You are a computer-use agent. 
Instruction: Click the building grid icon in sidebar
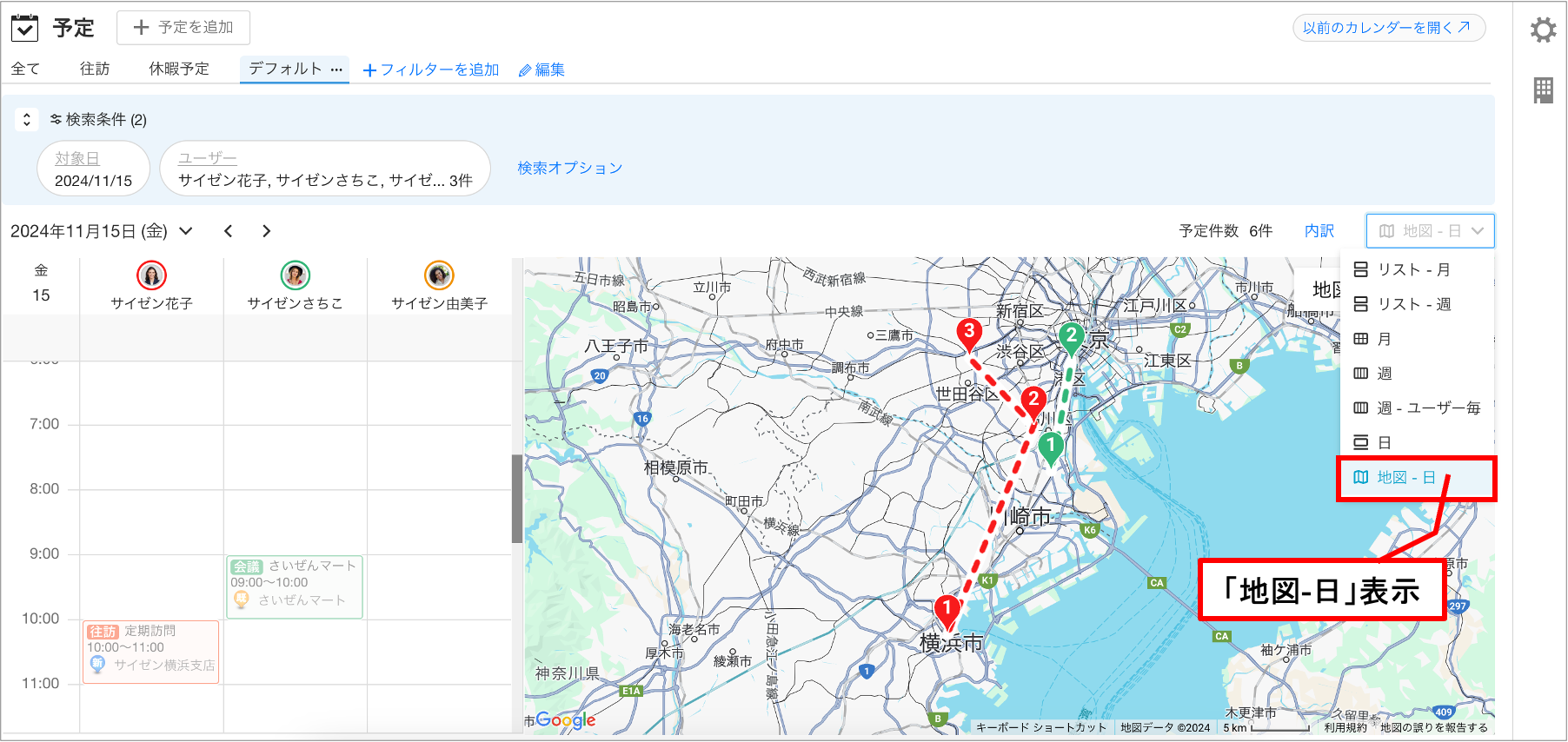point(1544,90)
